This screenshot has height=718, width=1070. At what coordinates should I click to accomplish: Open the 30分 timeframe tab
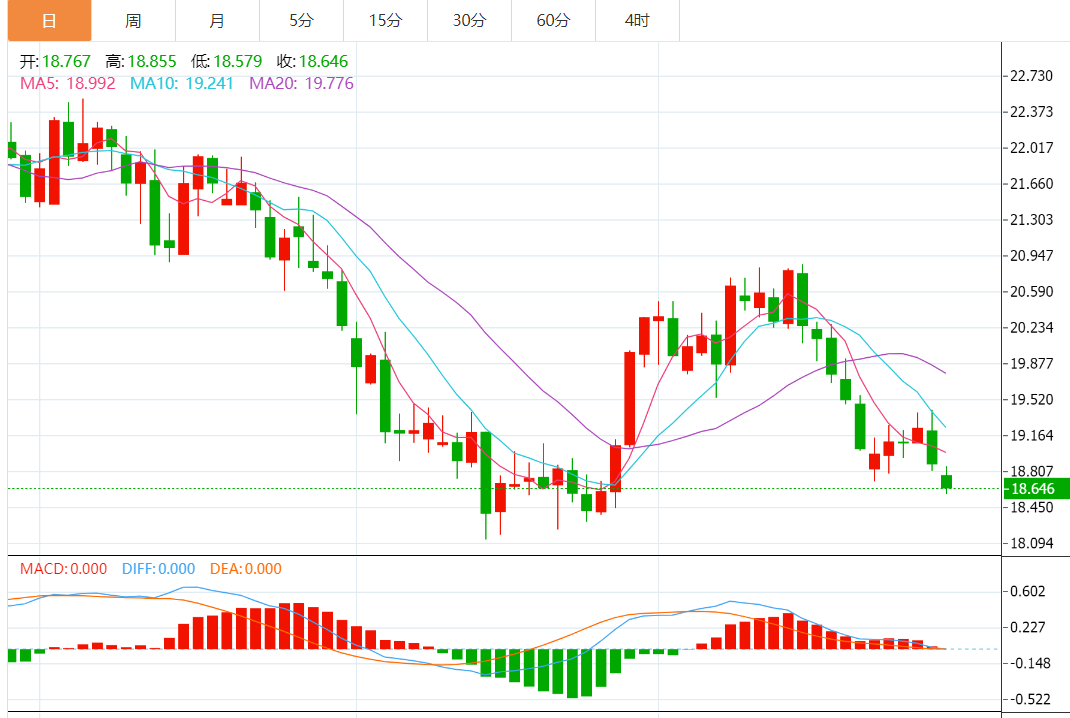click(x=469, y=20)
